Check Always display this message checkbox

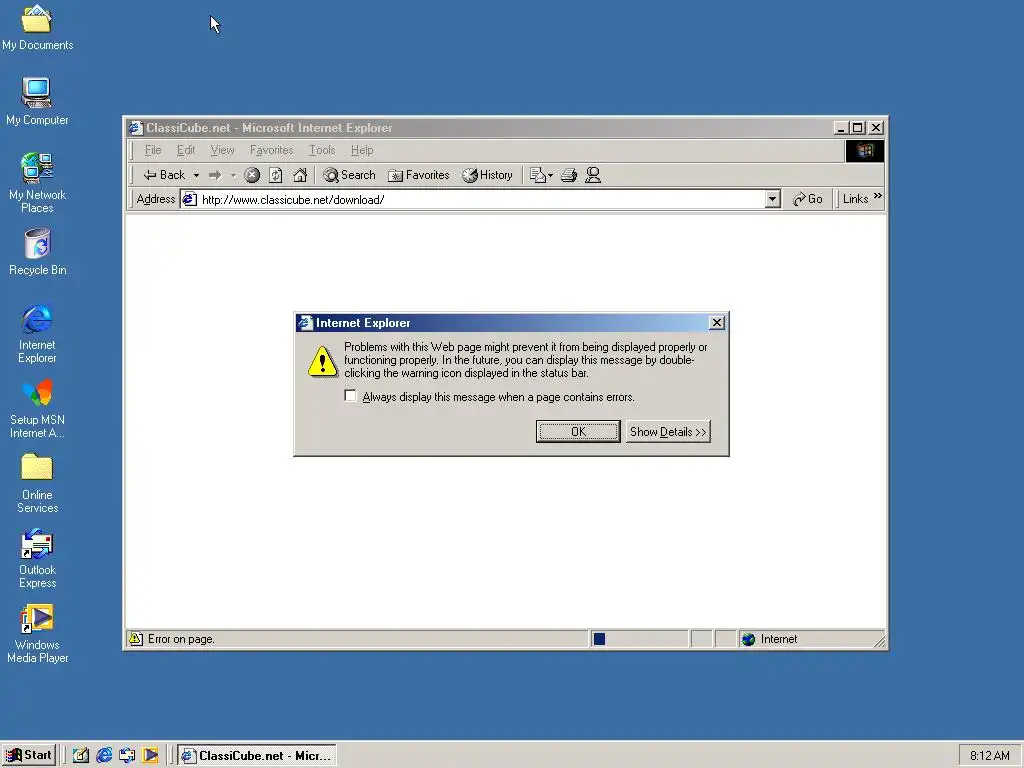pos(351,396)
